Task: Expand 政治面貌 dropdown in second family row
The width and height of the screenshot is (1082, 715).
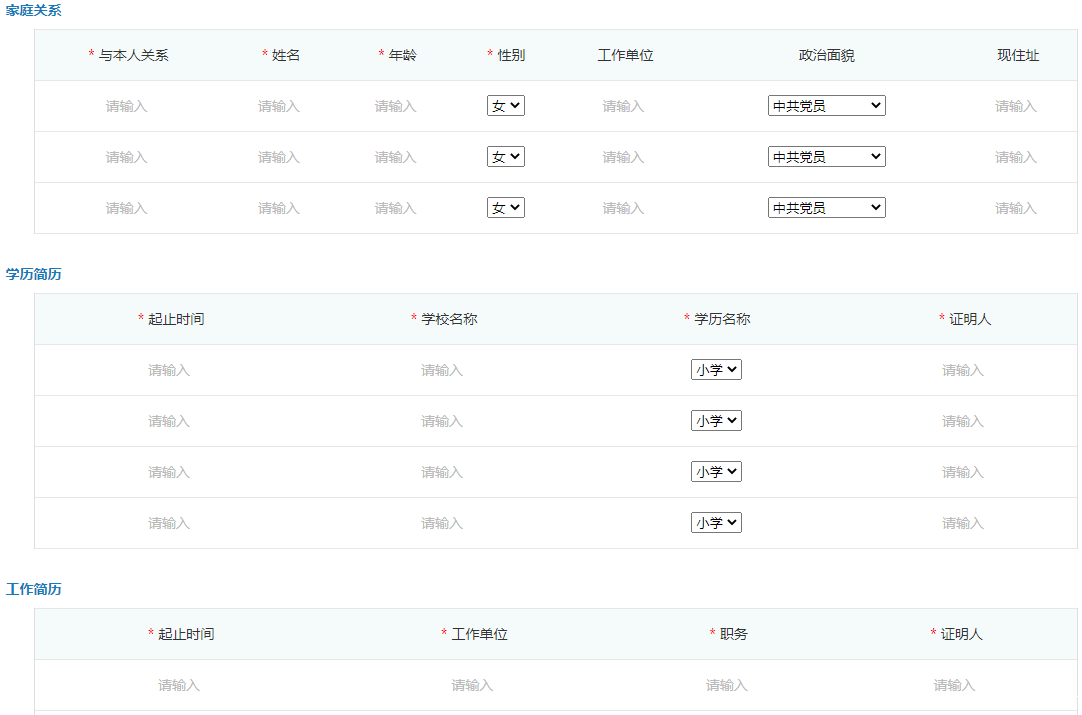Action: [826, 157]
